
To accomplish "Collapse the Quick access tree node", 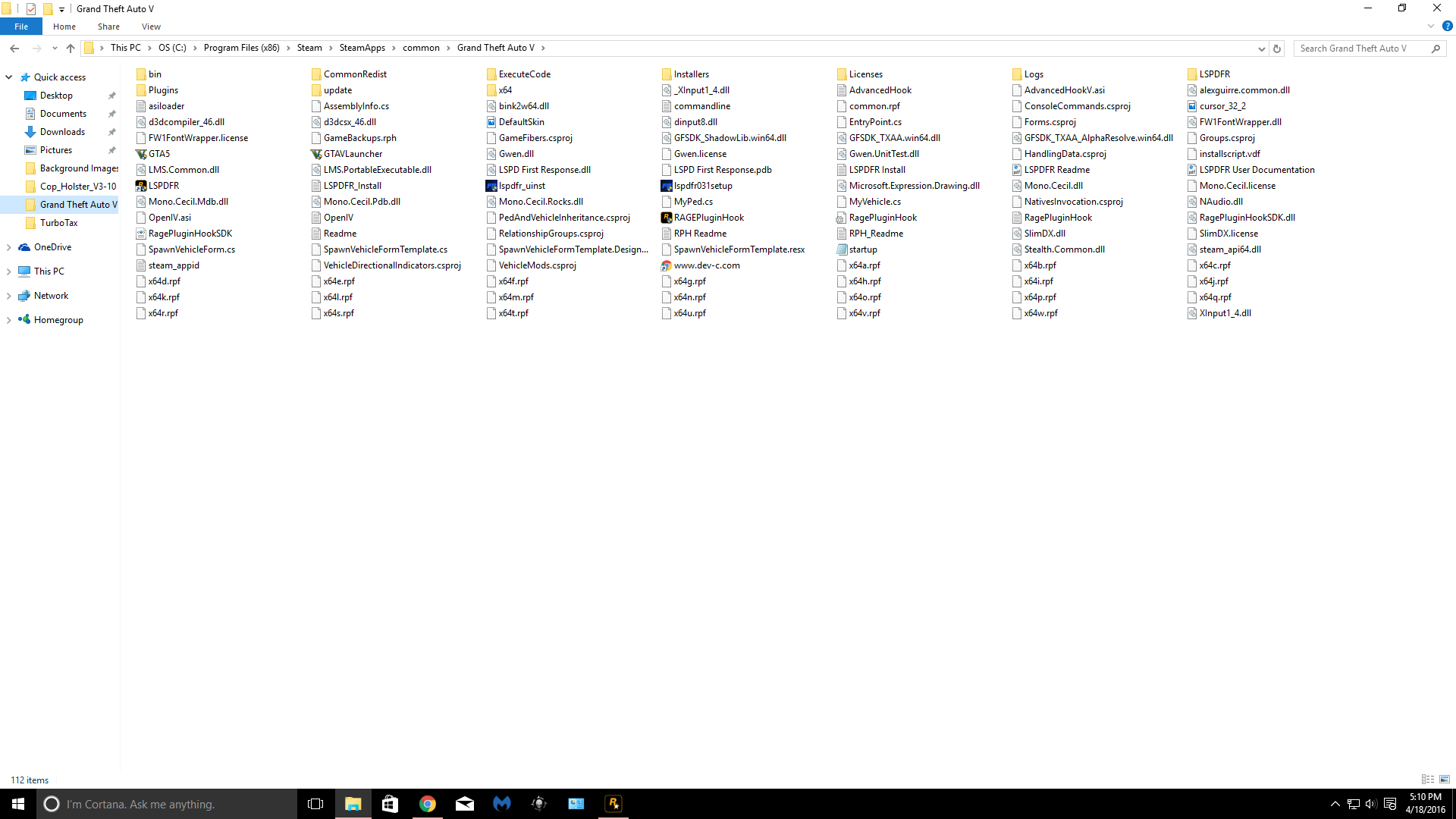I will coord(8,77).
